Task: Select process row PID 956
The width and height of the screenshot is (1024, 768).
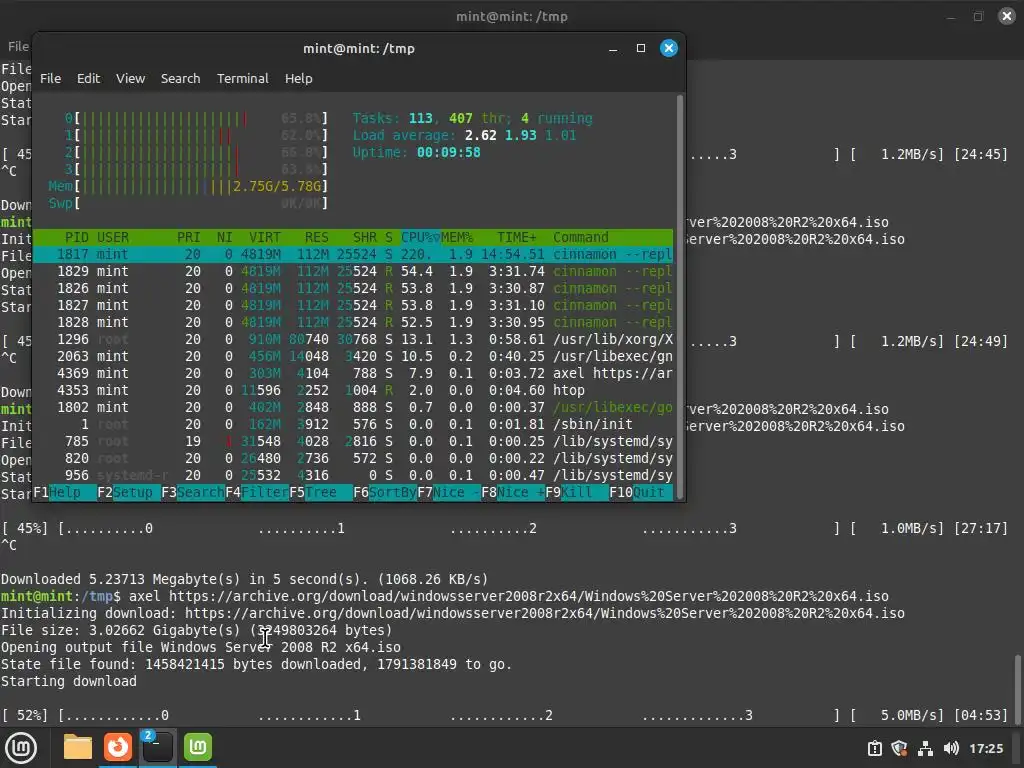Action: point(353,475)
